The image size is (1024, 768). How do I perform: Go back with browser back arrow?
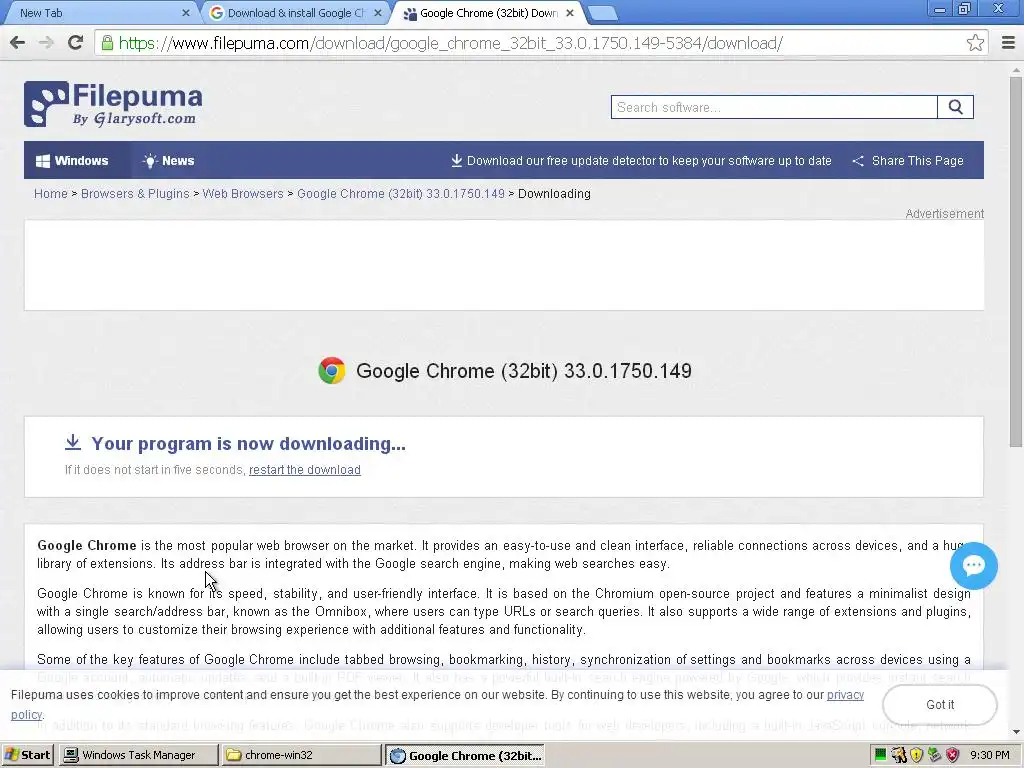coord(17,43)
